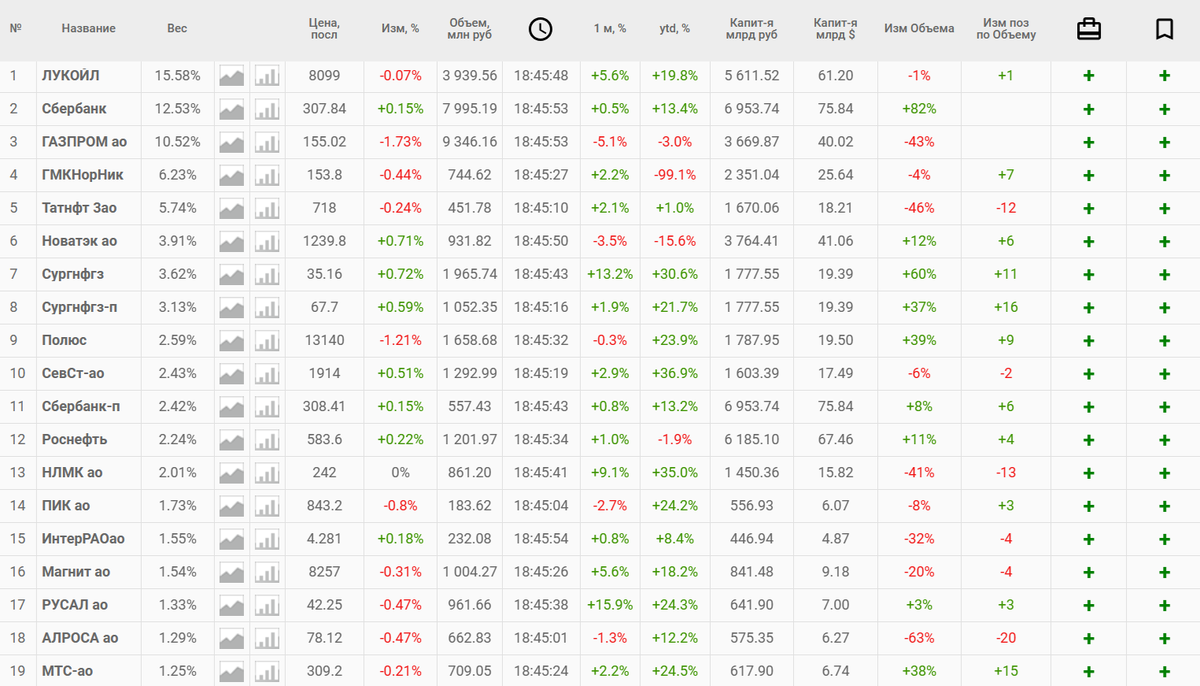Click Роснефть capitalization 6 185.10

tap(752, 439)
